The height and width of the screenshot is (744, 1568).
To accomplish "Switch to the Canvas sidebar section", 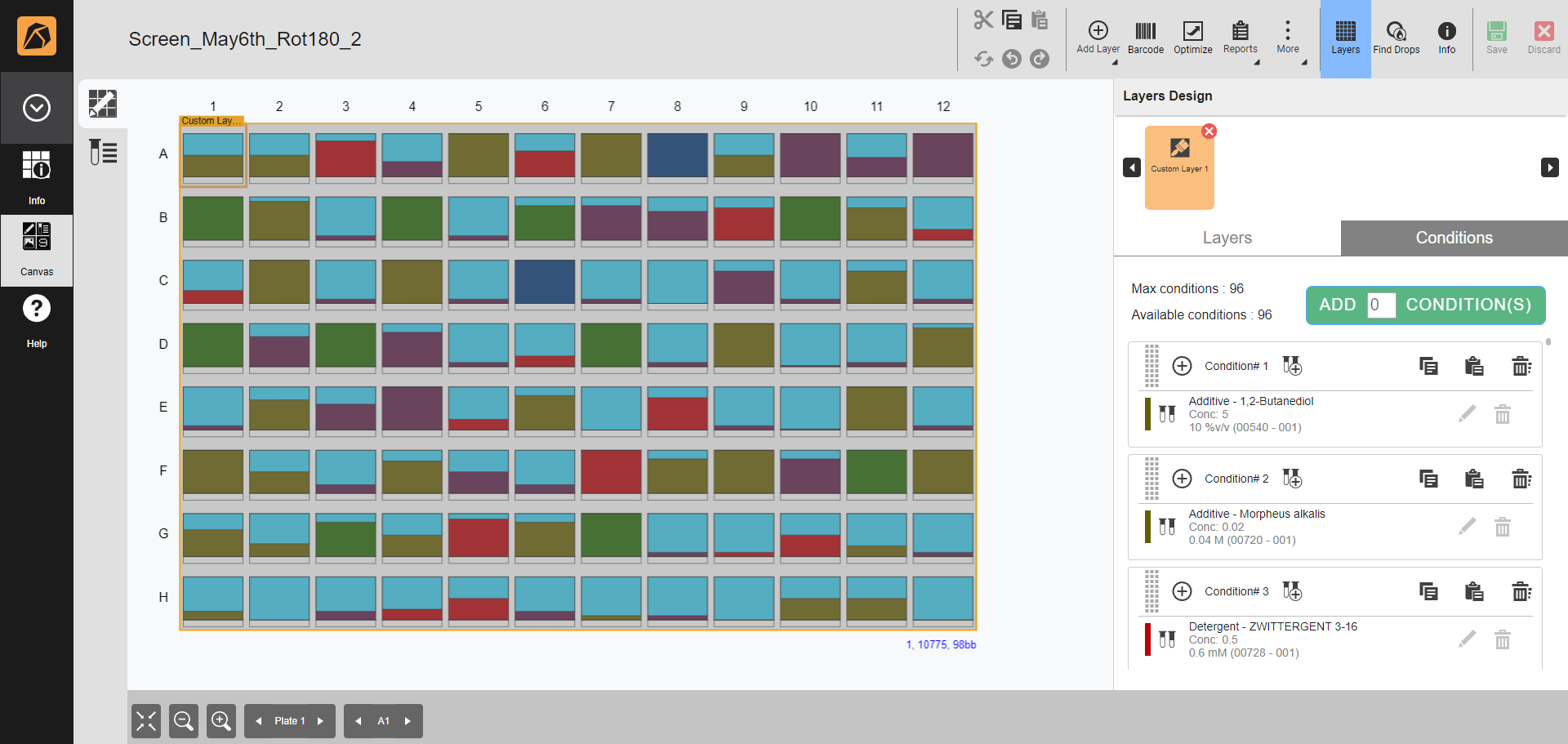I will pyautogui.click(x=37, y=250).
